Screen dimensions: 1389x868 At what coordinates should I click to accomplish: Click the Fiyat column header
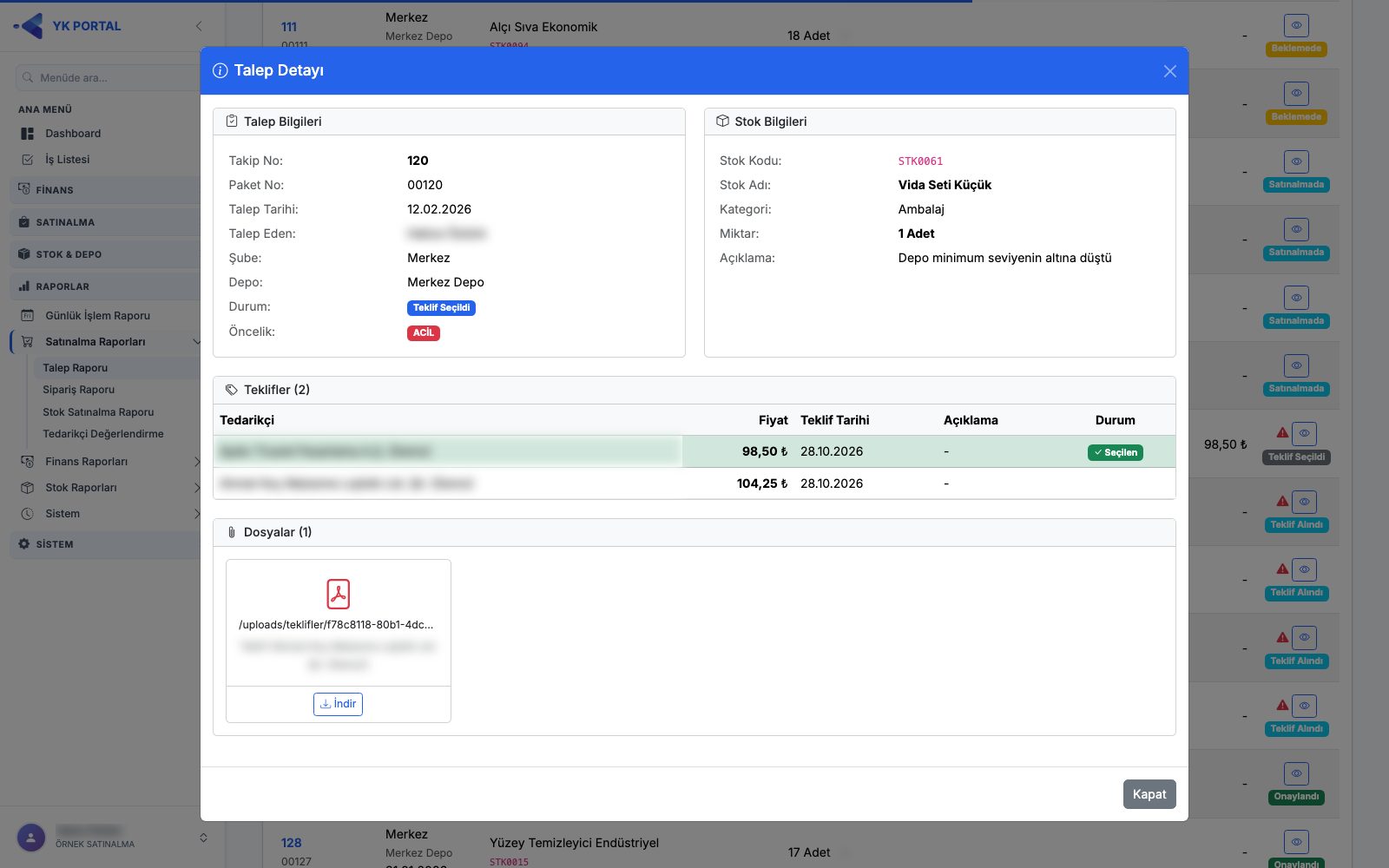pyautogui.click(x=773, y=420)
